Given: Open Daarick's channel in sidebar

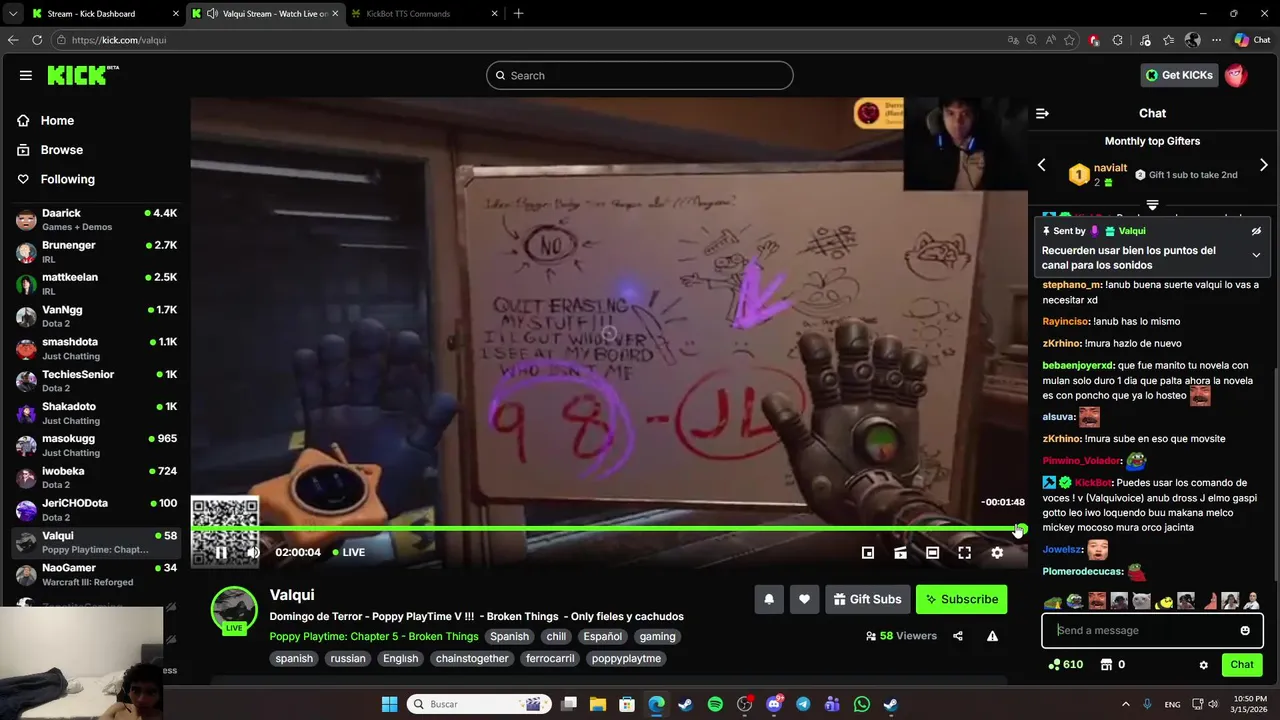Looking at the screenshot, I should pyautogui.click(x=96, y=219).
